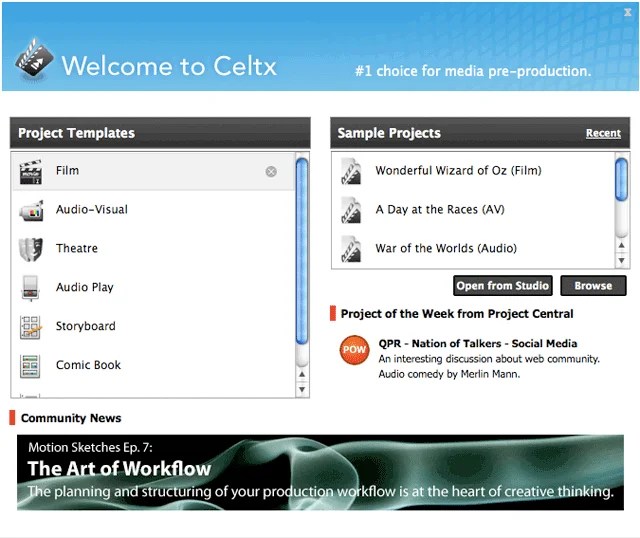The image size is (640, 538).
Task: Click the Audio Play microphone icon
Action: point(31,288)
